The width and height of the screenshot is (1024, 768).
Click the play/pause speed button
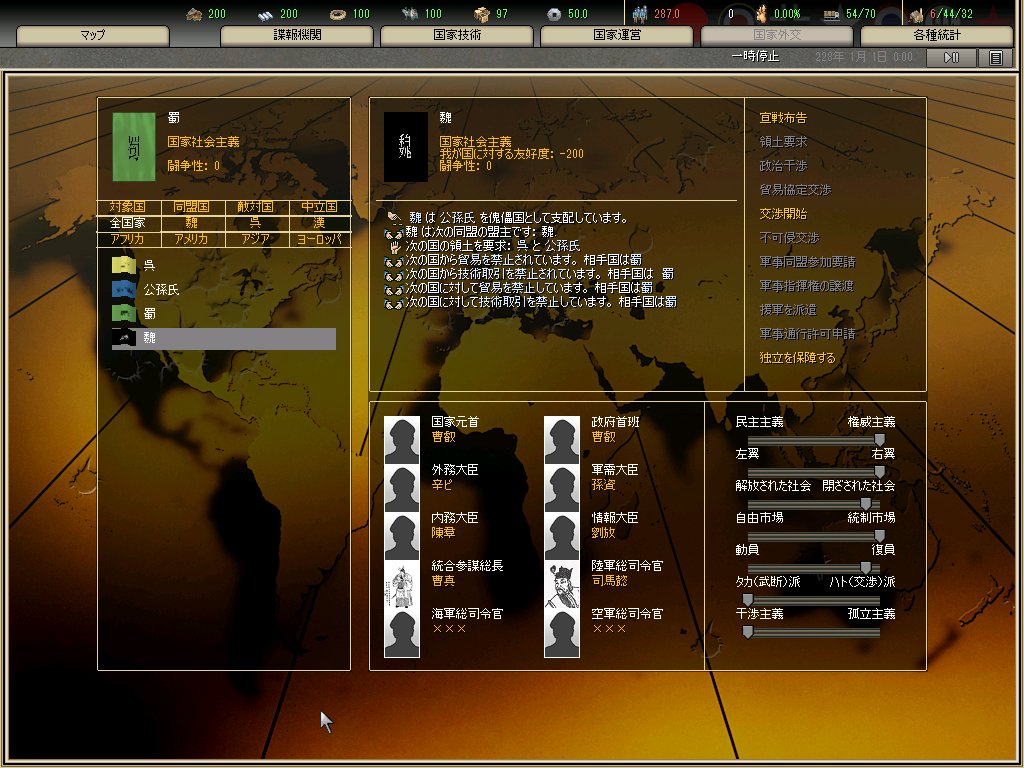point(951,57)
